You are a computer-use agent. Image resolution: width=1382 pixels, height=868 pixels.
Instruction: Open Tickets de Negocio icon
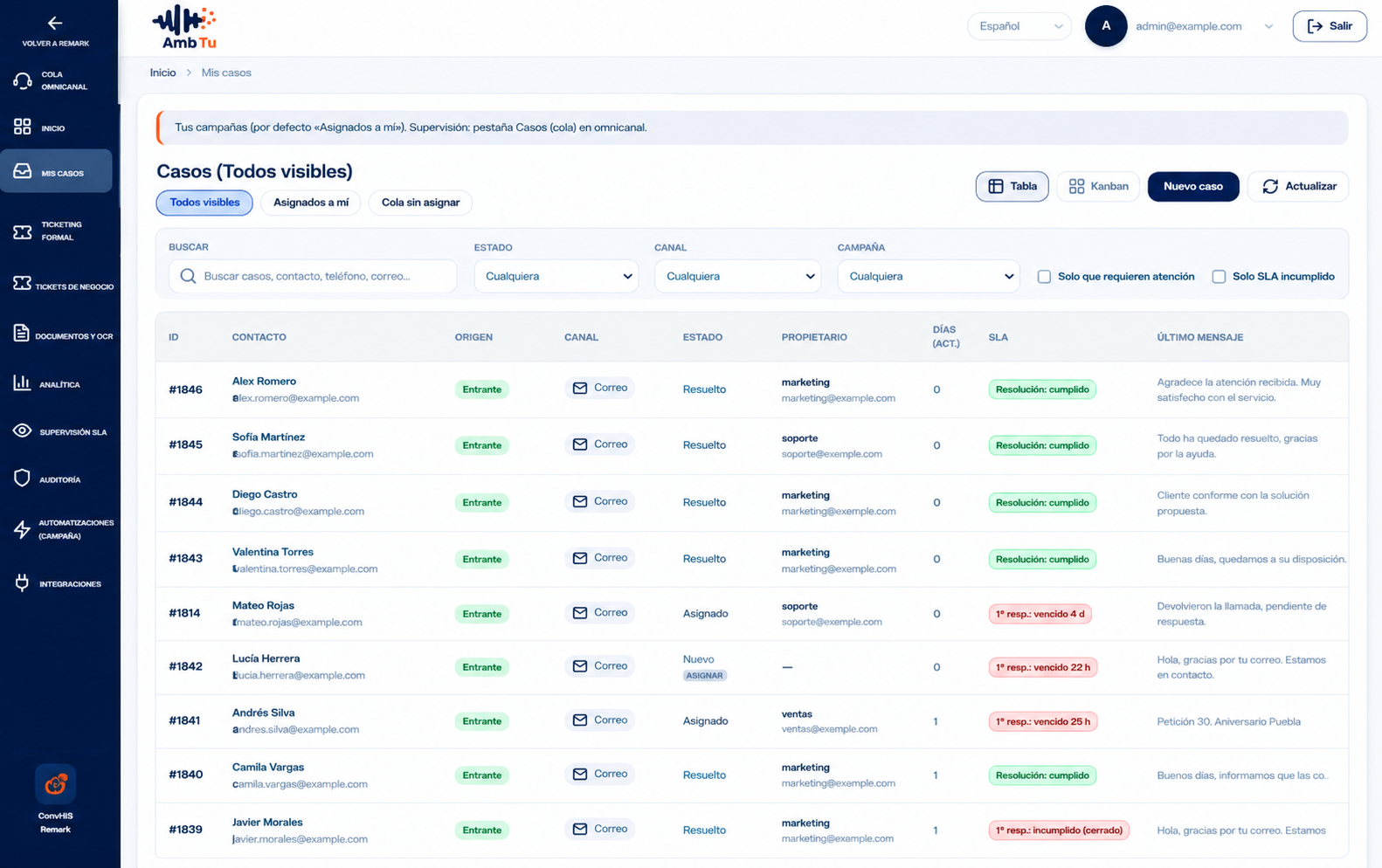[23, 284]
